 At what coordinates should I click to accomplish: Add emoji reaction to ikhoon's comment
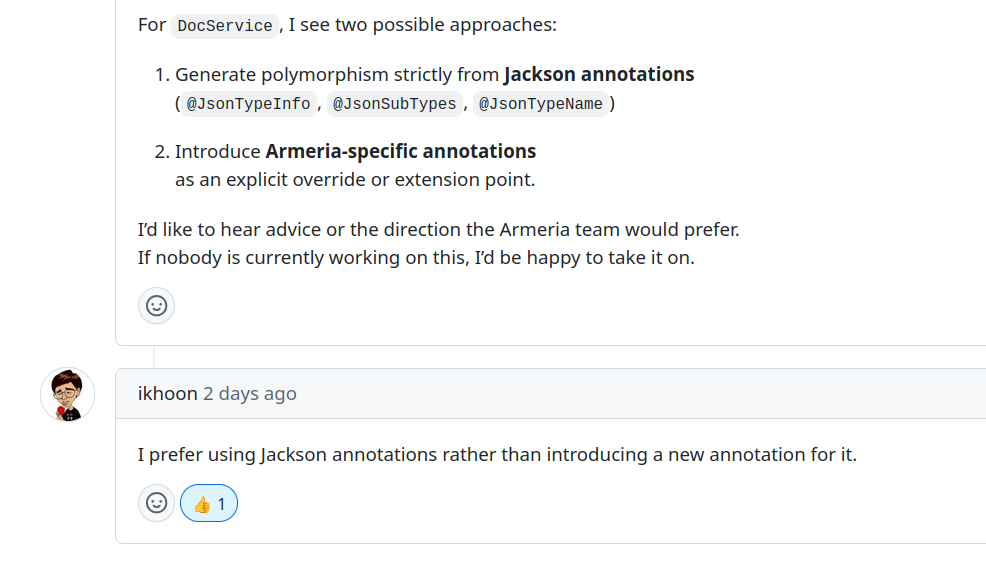tap(156, 503)
